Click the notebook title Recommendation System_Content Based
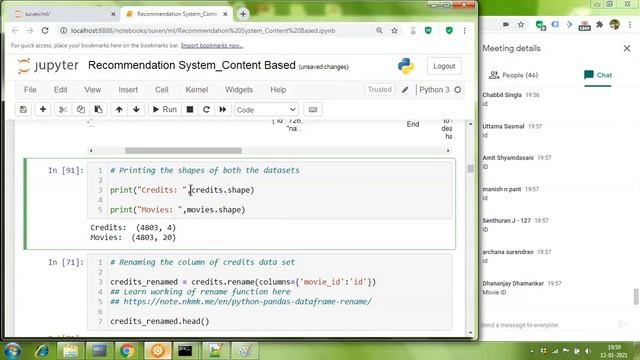This screenshot has width=640, height=360. tap(191, 65)
